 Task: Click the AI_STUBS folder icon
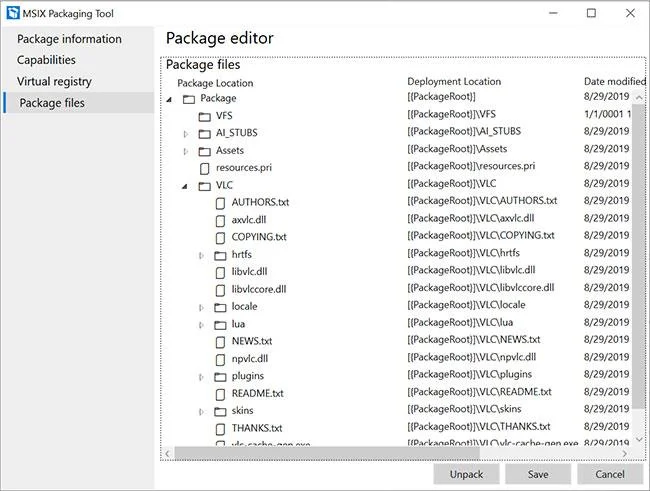coord(204,134)
